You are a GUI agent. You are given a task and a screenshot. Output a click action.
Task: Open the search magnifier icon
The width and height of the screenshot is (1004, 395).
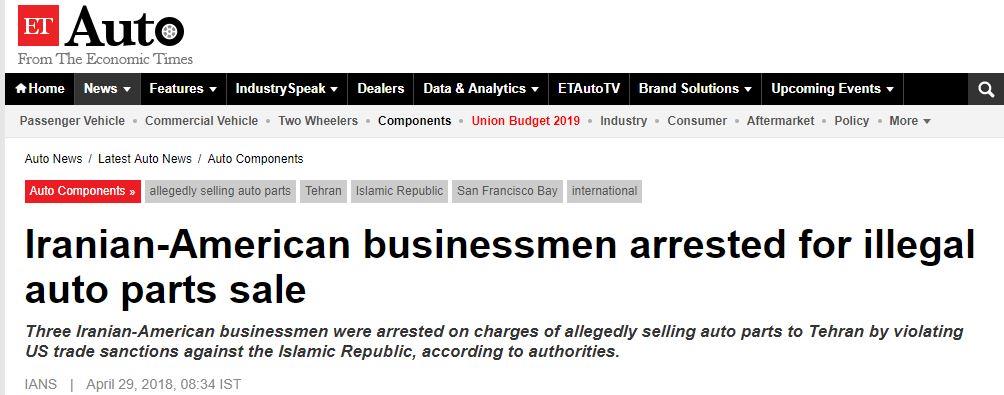986,90
